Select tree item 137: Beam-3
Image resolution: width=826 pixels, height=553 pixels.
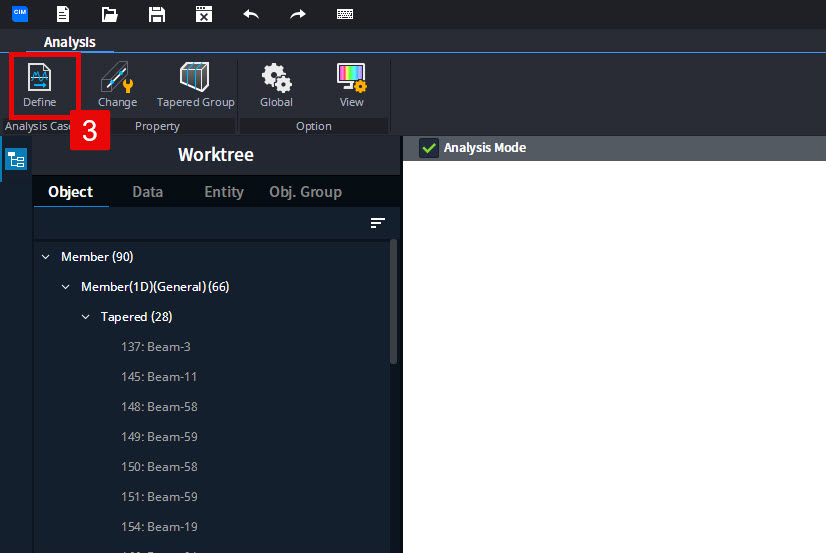point(156,347)
